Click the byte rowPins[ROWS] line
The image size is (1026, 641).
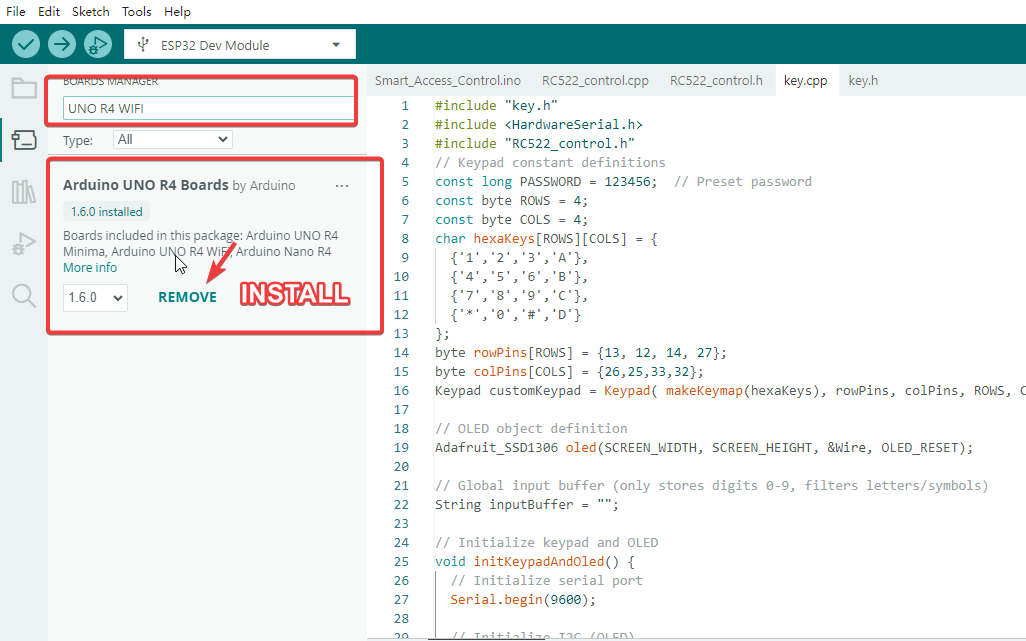pos(581,353)
